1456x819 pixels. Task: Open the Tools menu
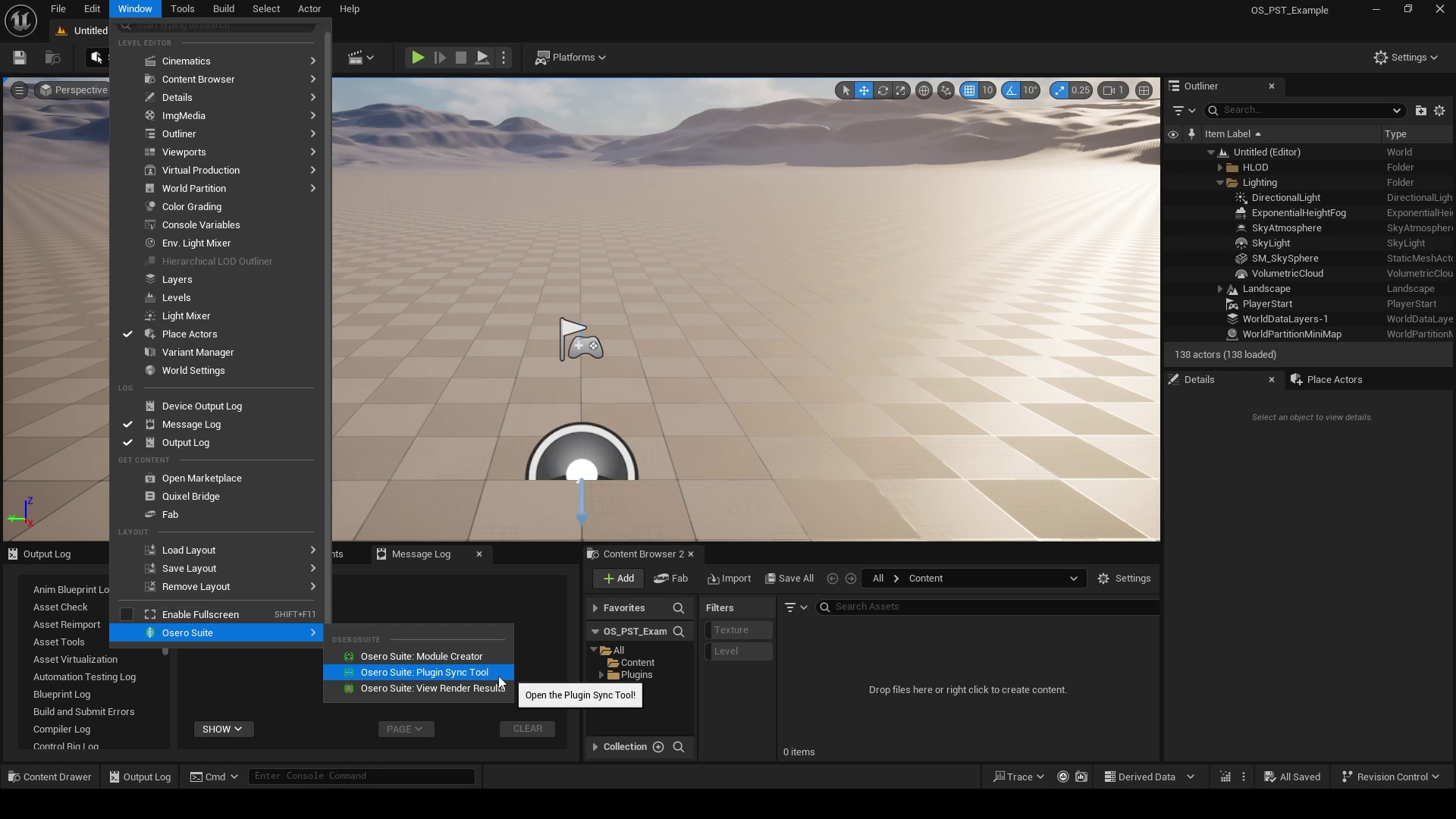182,9
